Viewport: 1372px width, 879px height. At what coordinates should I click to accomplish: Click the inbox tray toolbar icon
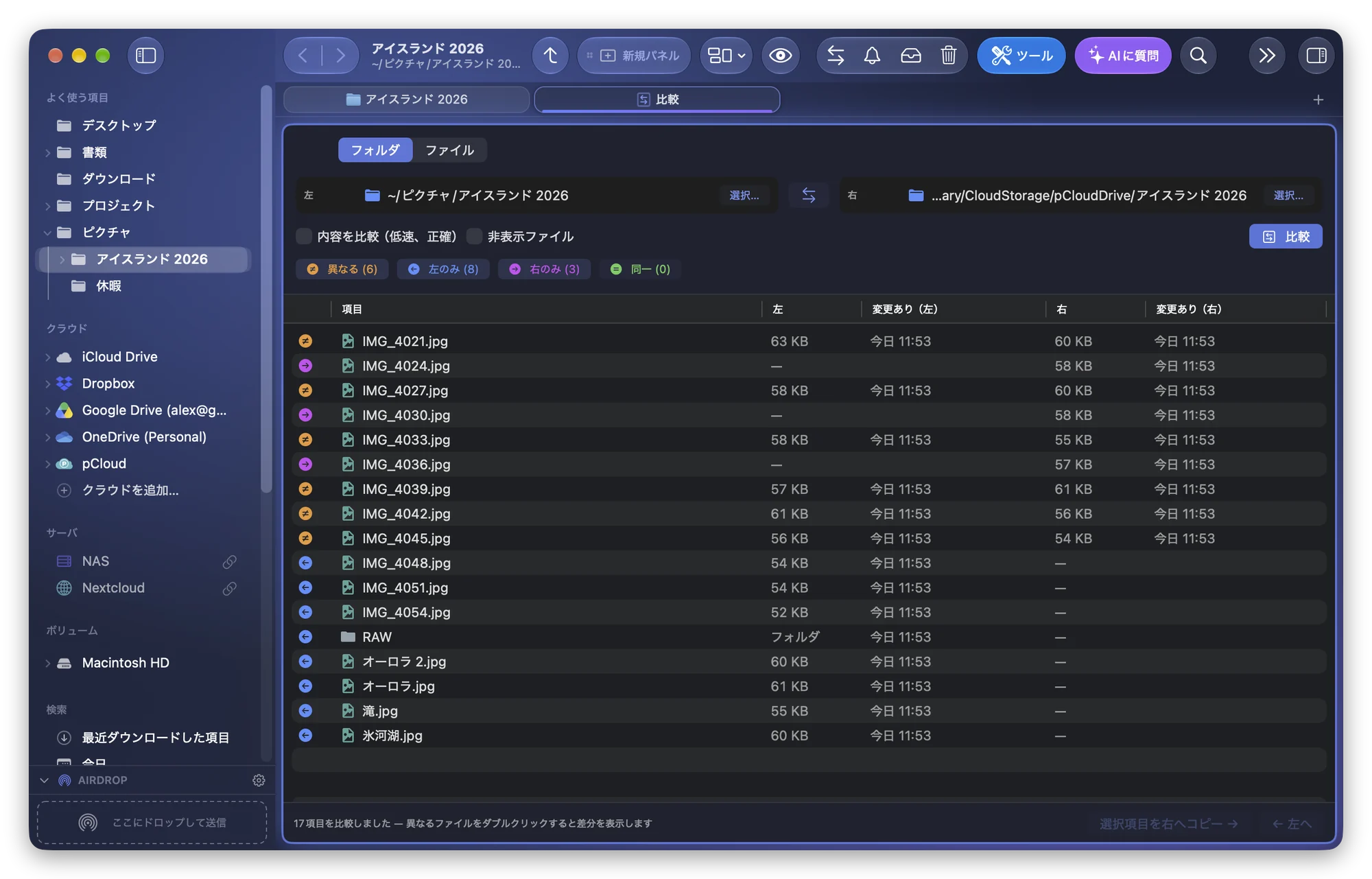tap(911, 56)
